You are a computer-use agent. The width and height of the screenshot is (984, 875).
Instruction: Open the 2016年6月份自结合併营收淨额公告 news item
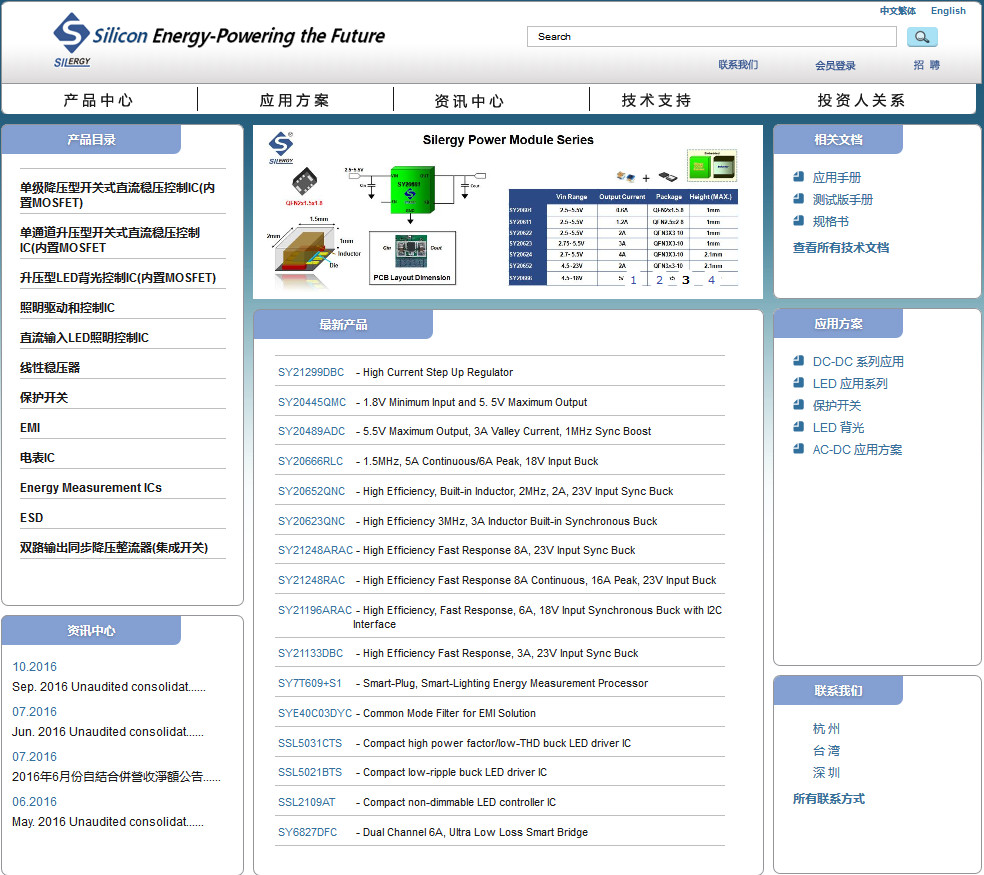click(x=116, y=777)
